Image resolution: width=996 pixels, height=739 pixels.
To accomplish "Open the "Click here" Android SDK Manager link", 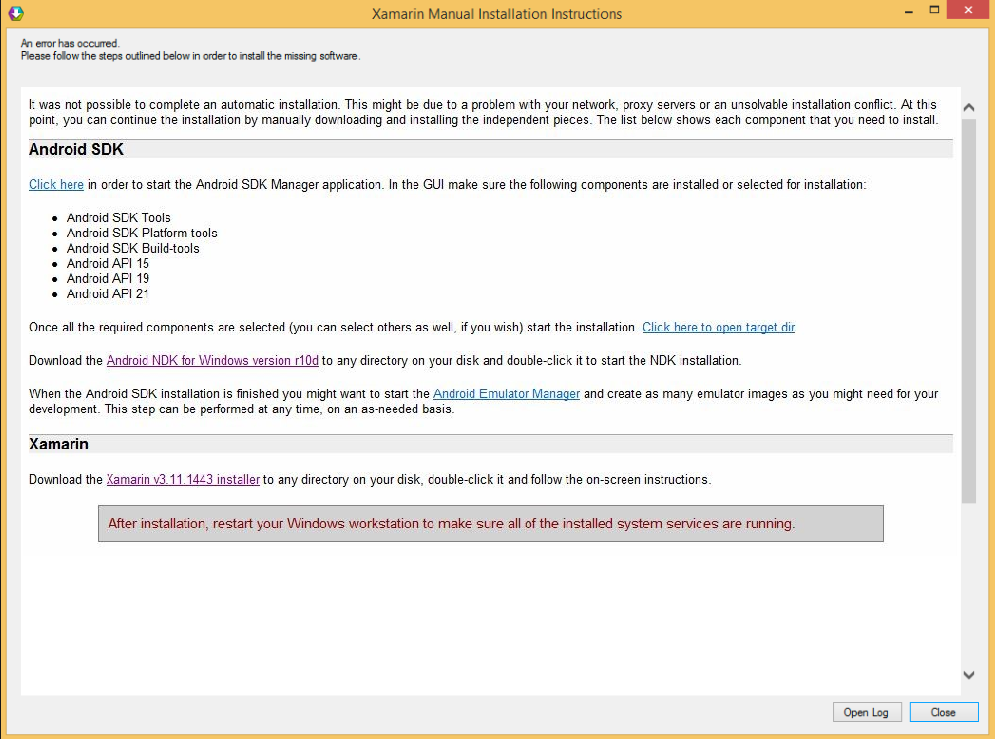I will point(56,184).
